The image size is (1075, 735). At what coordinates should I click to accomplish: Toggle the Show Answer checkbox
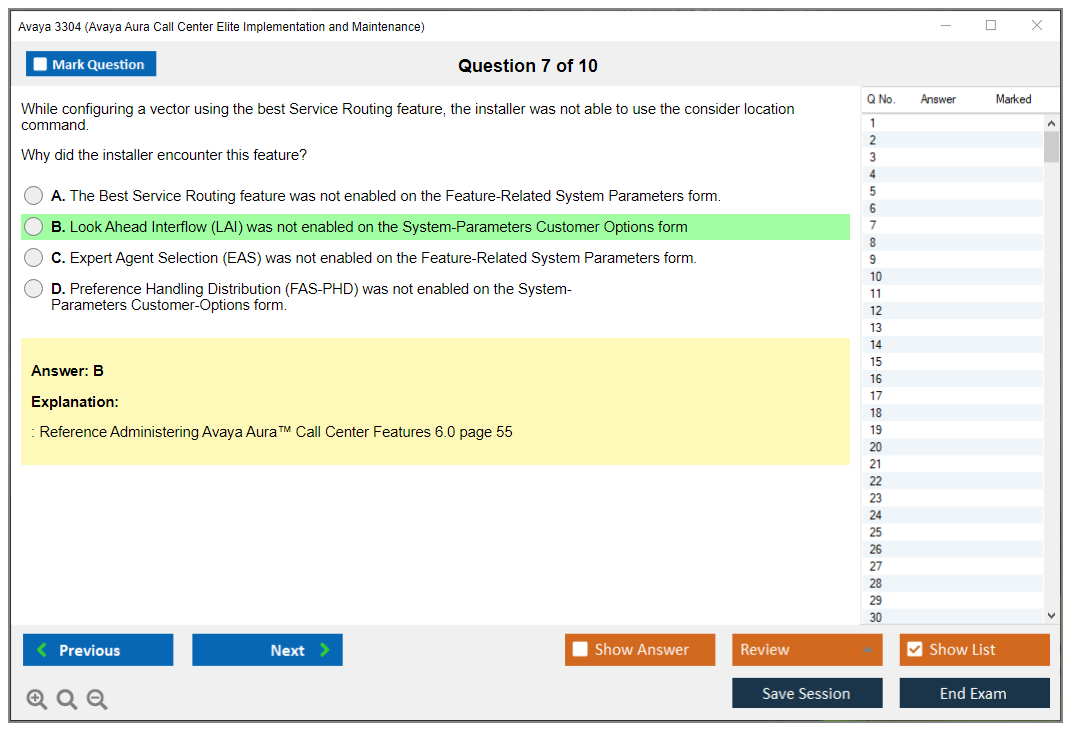581,650
